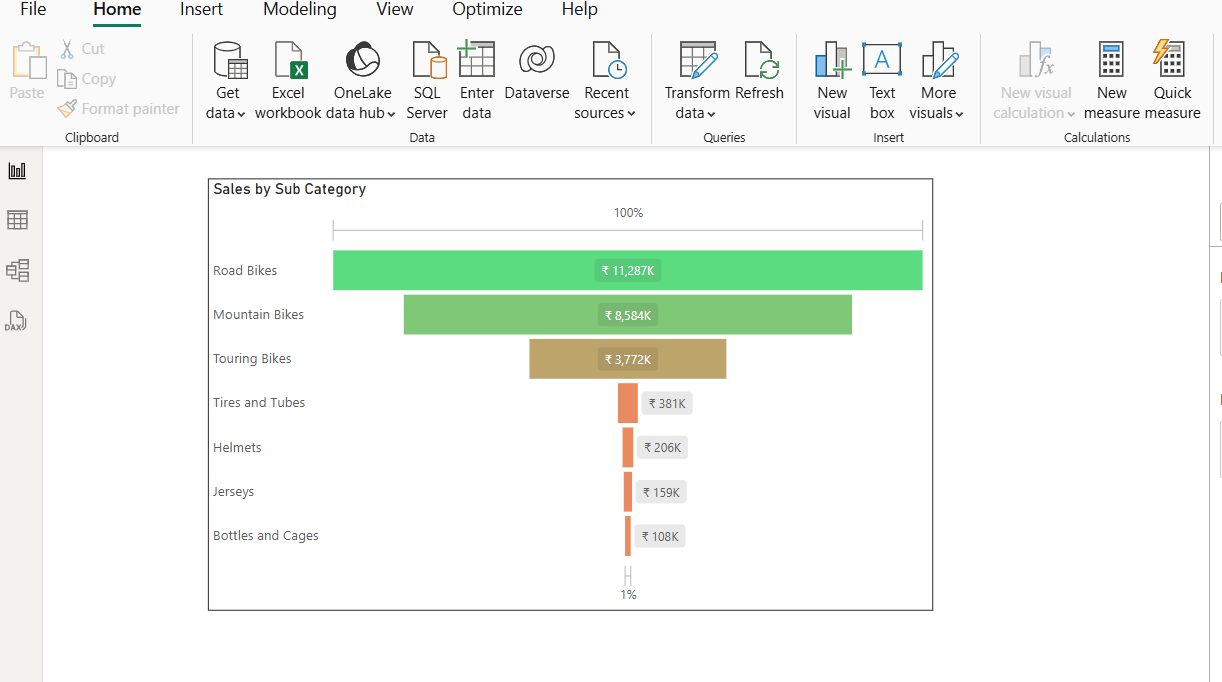Click the Mountain Bikes category label
The image size is (1222, 682).
click(258, 314)
